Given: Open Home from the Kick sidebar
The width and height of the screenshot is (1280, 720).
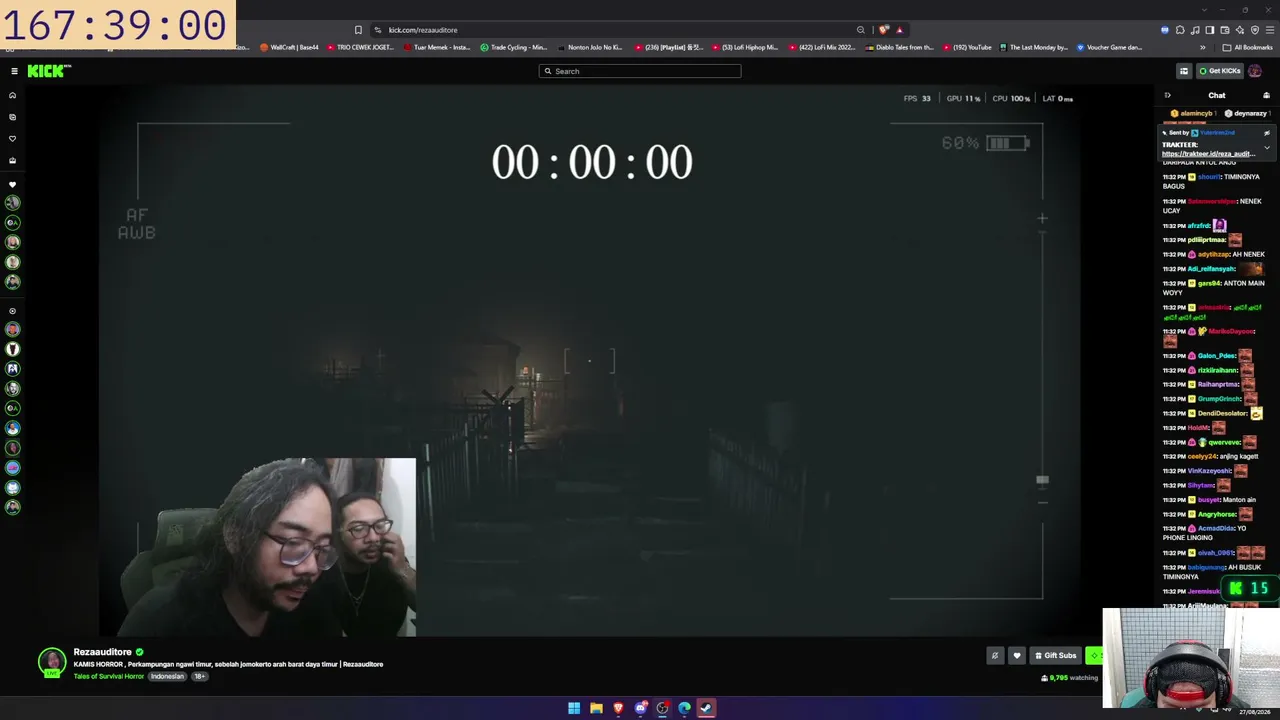Looking at the screenshot, I should [x=13, y=96].
